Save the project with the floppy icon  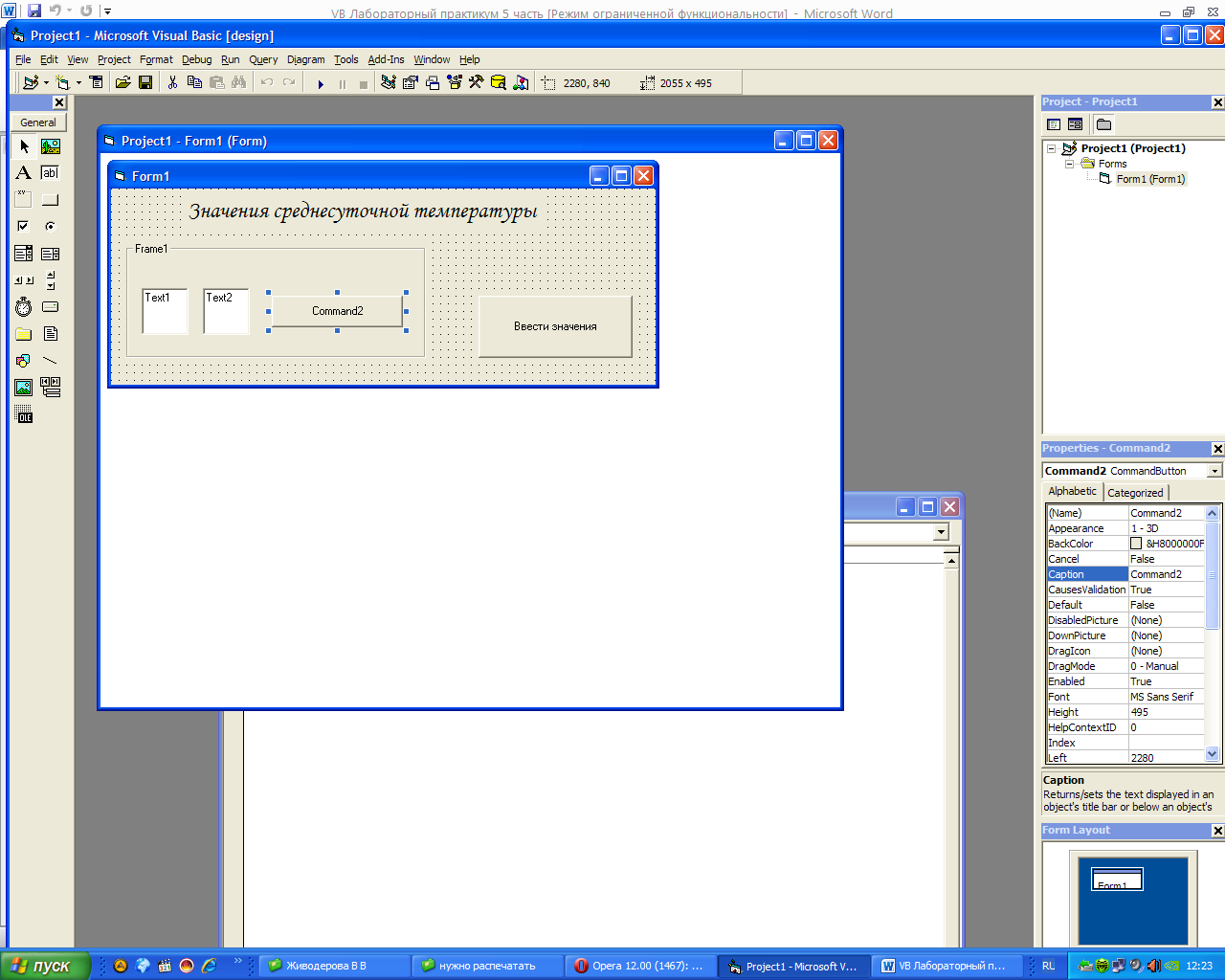tap(145, 83)
